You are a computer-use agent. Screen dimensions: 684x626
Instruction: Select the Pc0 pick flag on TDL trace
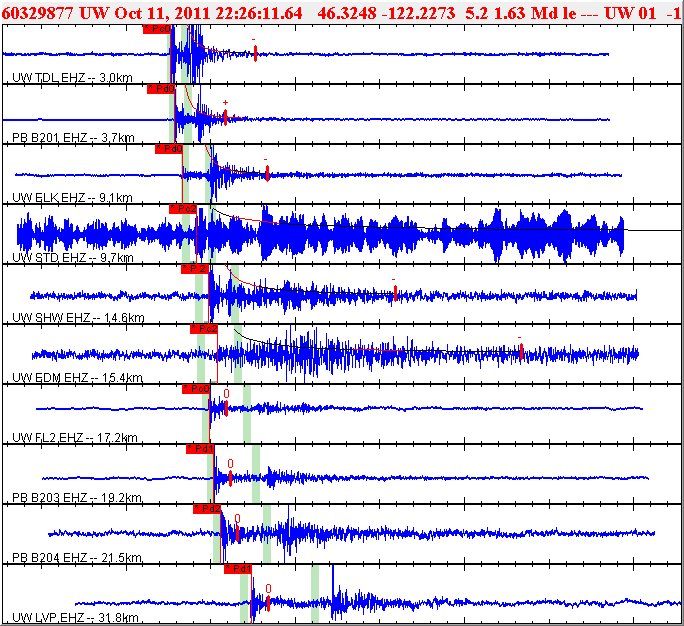[x=157, y=29]
